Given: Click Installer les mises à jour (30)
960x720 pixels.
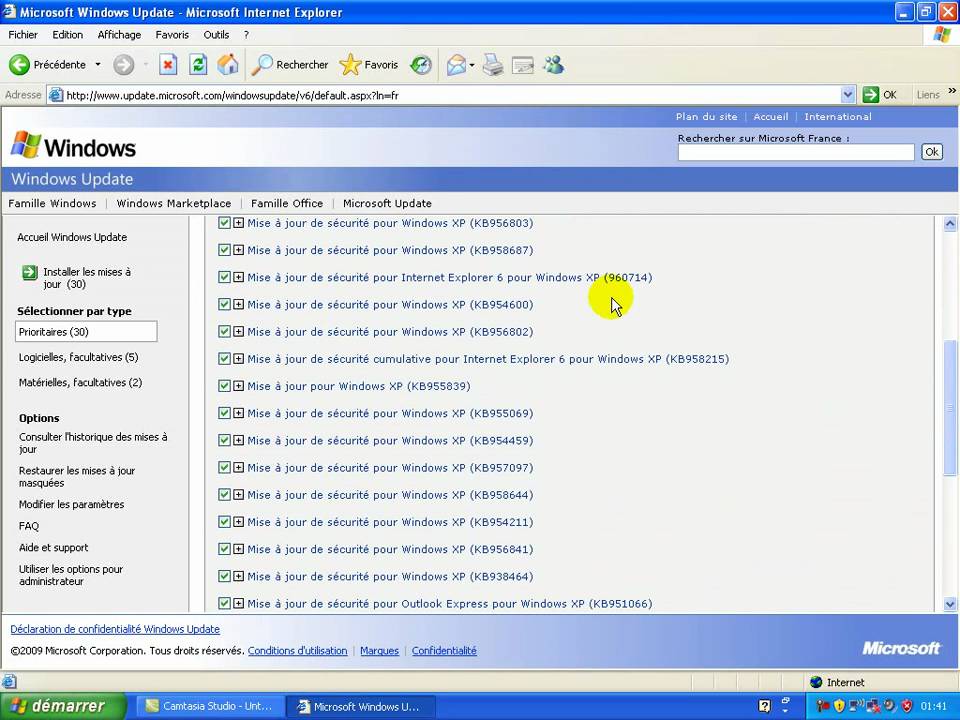Looking at the screenshot, I should pos(87,278).
